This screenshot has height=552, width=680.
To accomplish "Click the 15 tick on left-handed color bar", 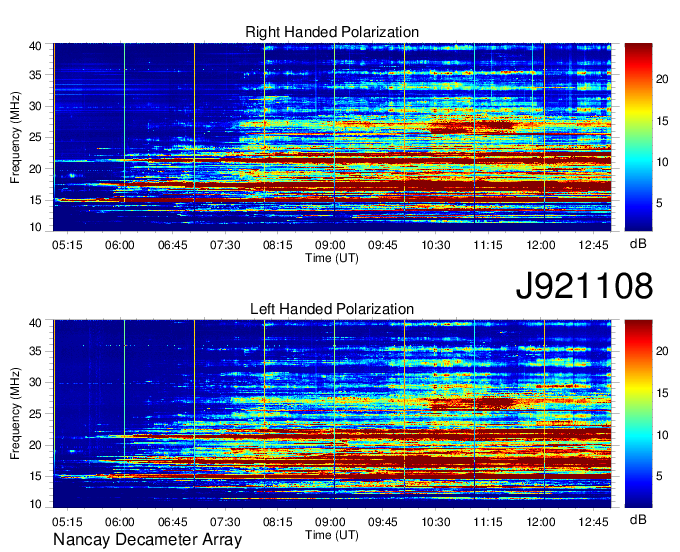I will (662, 393).
